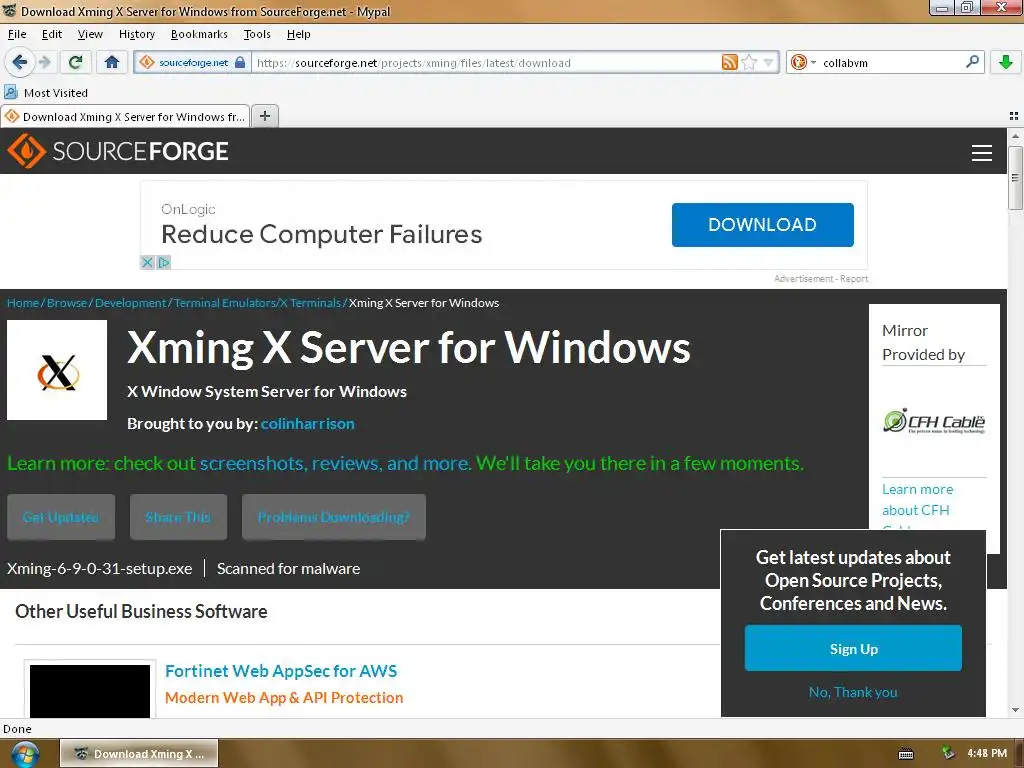The width and height of the screenshot is (1024, 768).
Task: Reload the page with the refresh icon
Action: (75, 62)
